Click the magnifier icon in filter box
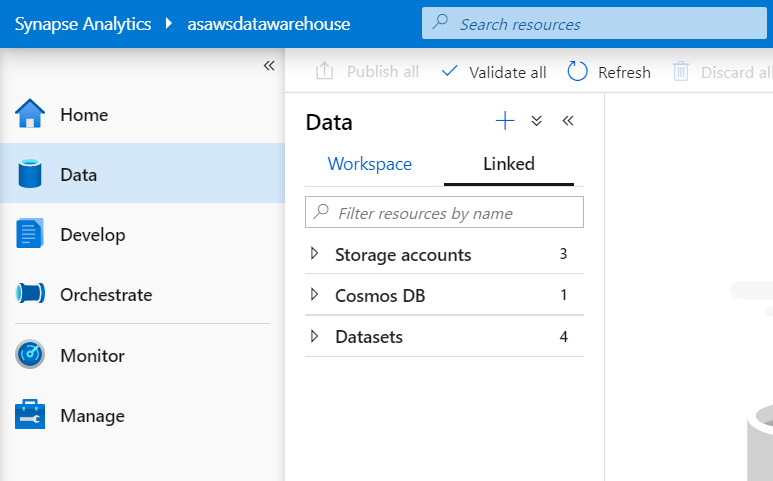The width and height of the screenshot is (773, 481). (x=321, y=211)
